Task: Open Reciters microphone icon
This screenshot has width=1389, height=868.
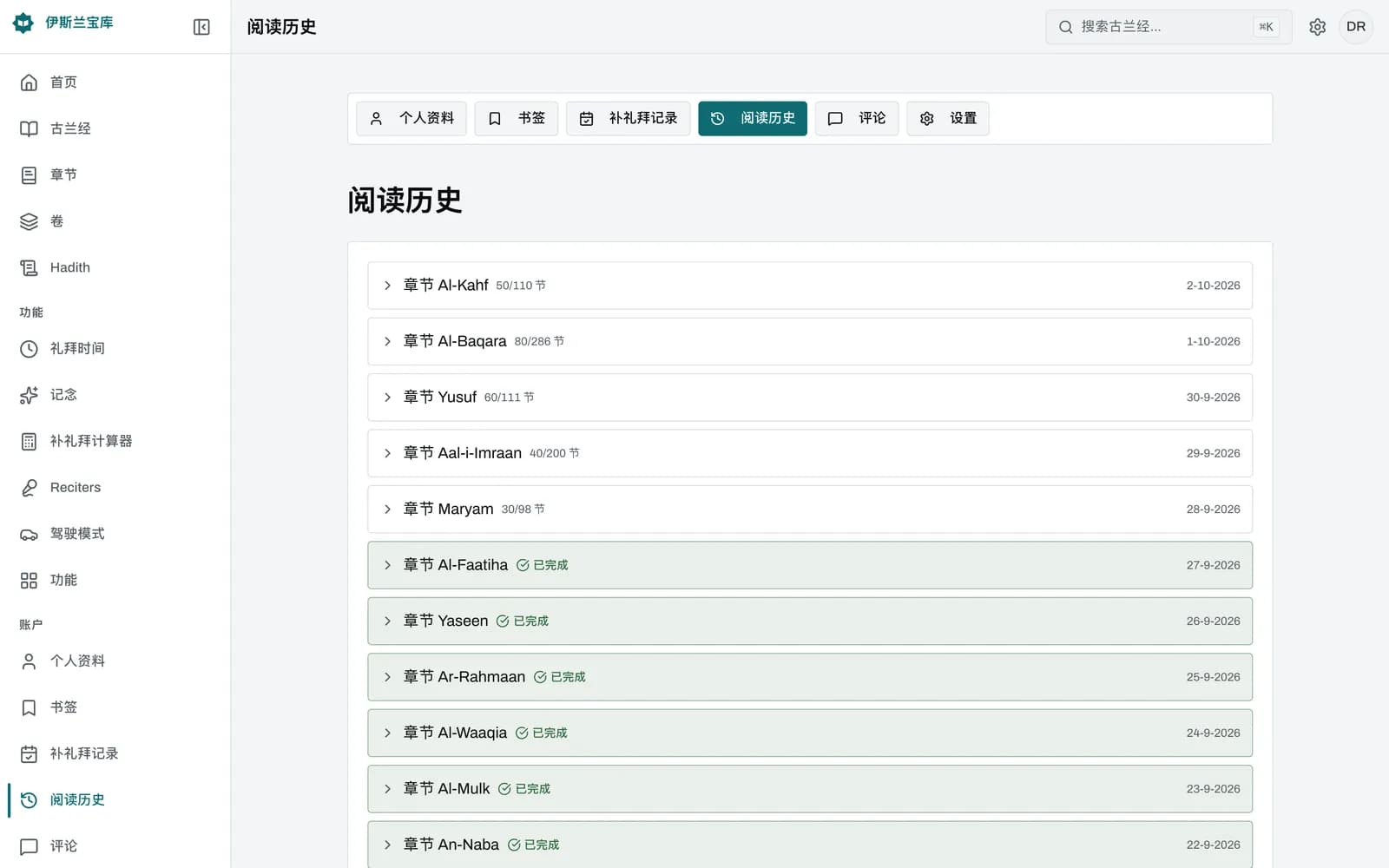Action: [x=29, y=488]
